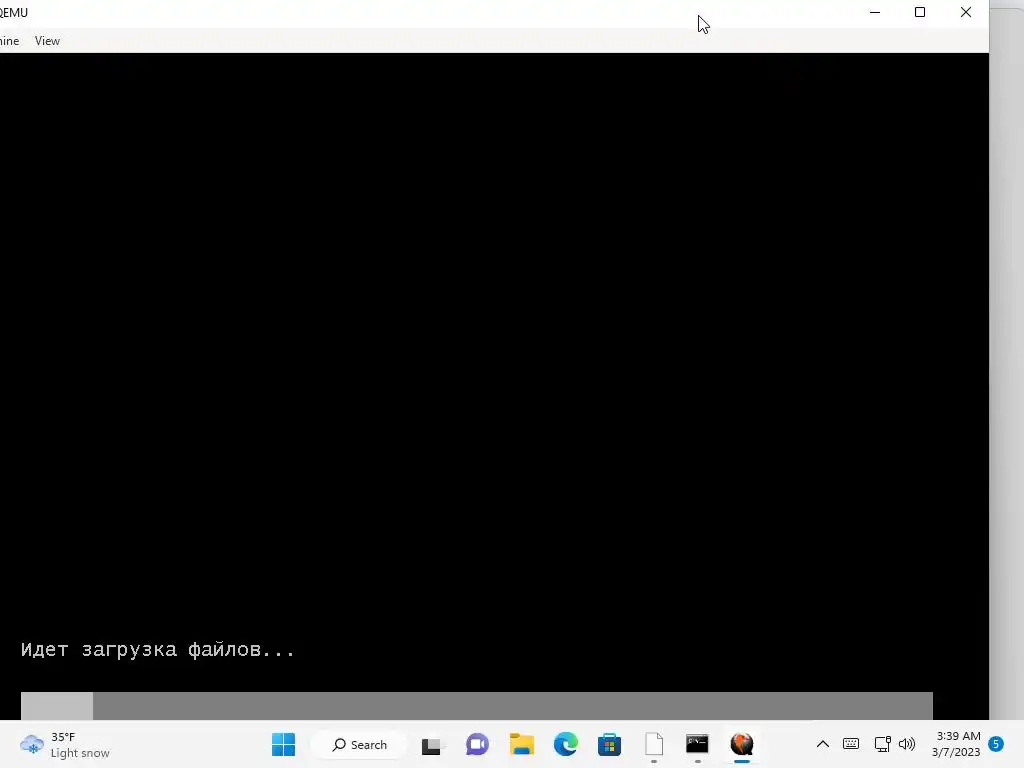Open the weather widget showing Light snow
This screenshot has height=768, width=1024.
coord(65,744)
